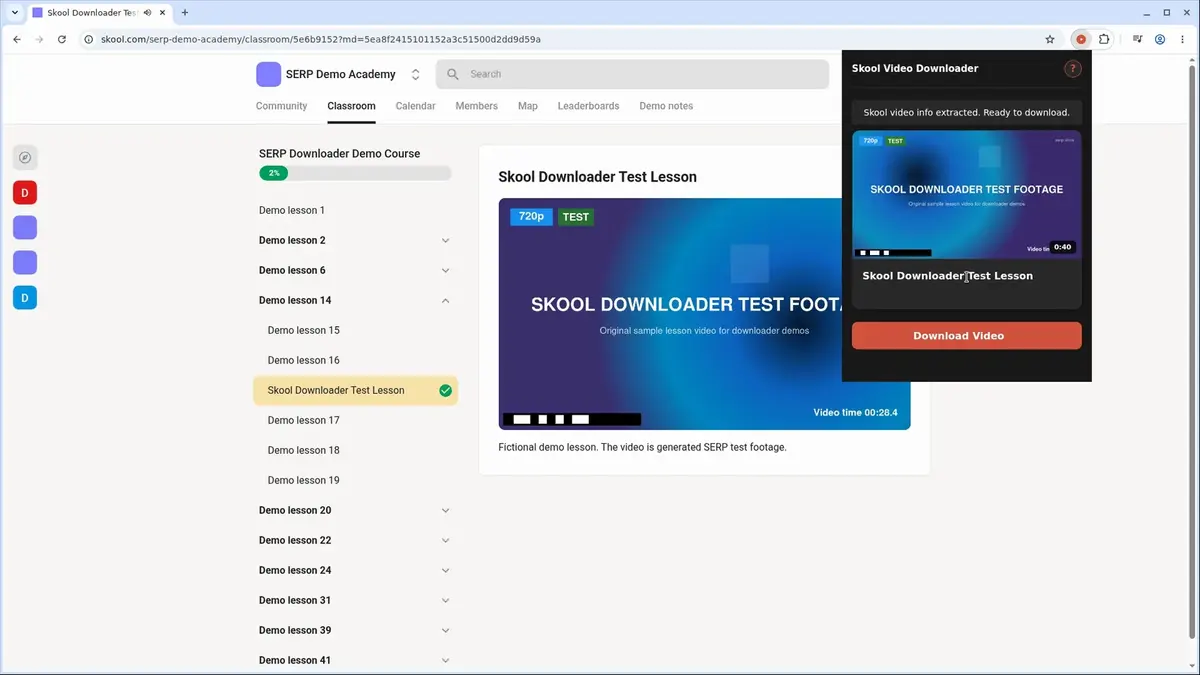Collapse Demo lesson 14 section

click(446, 301)
